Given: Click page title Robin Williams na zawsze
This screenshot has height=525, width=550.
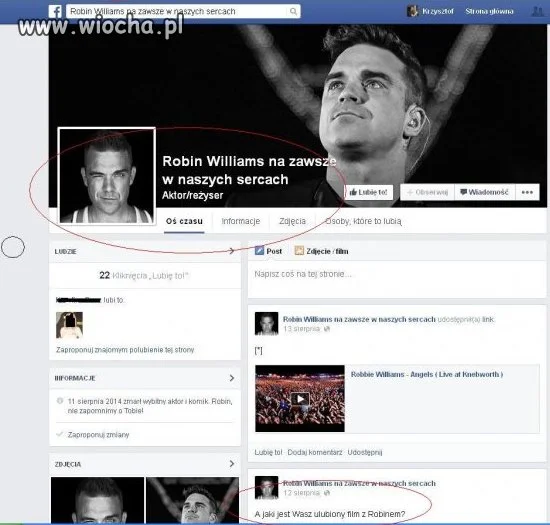Looking at the screenshot, I should click(x=249, y=170).
